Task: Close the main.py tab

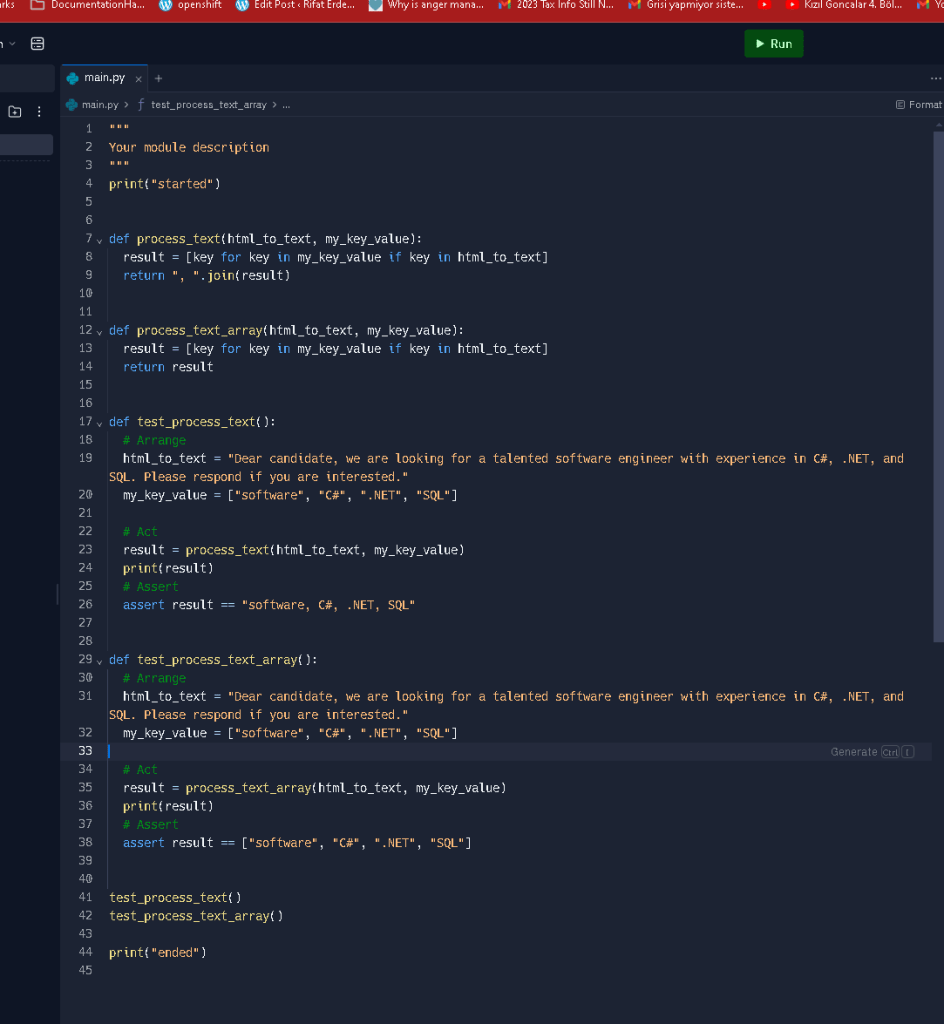Action: pos(138,79)
